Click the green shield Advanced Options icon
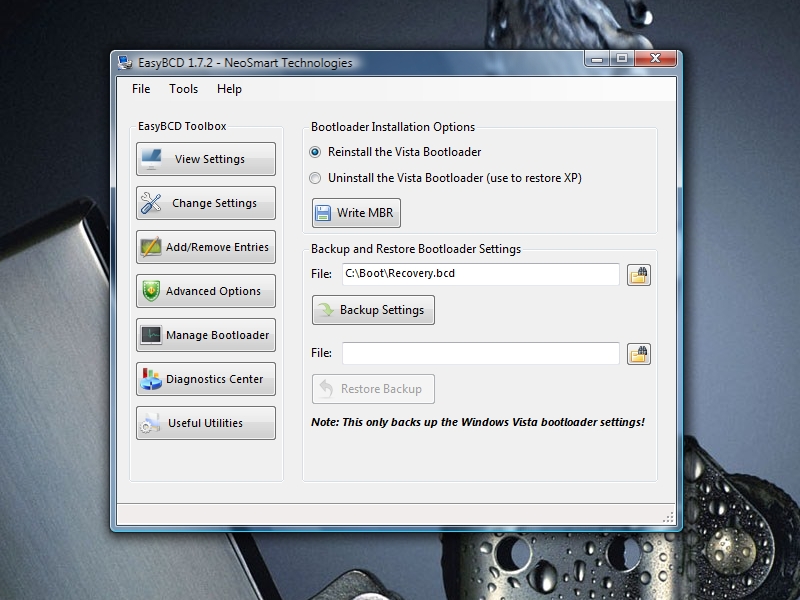The height and width of the screenshot is (600, 800). click(151, 291)
